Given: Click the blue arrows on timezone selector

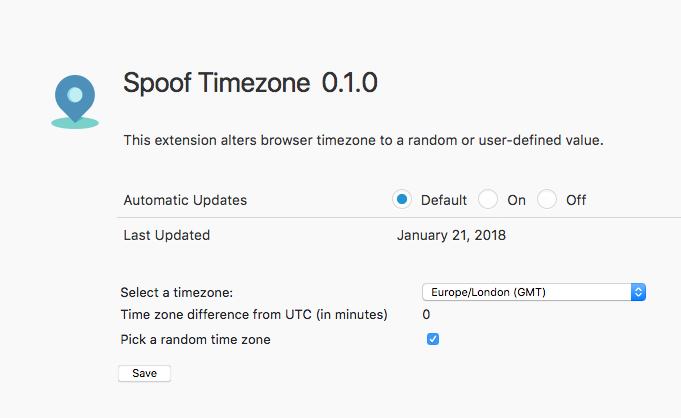Looking at the screenshot, I should [x=639, y=292].
